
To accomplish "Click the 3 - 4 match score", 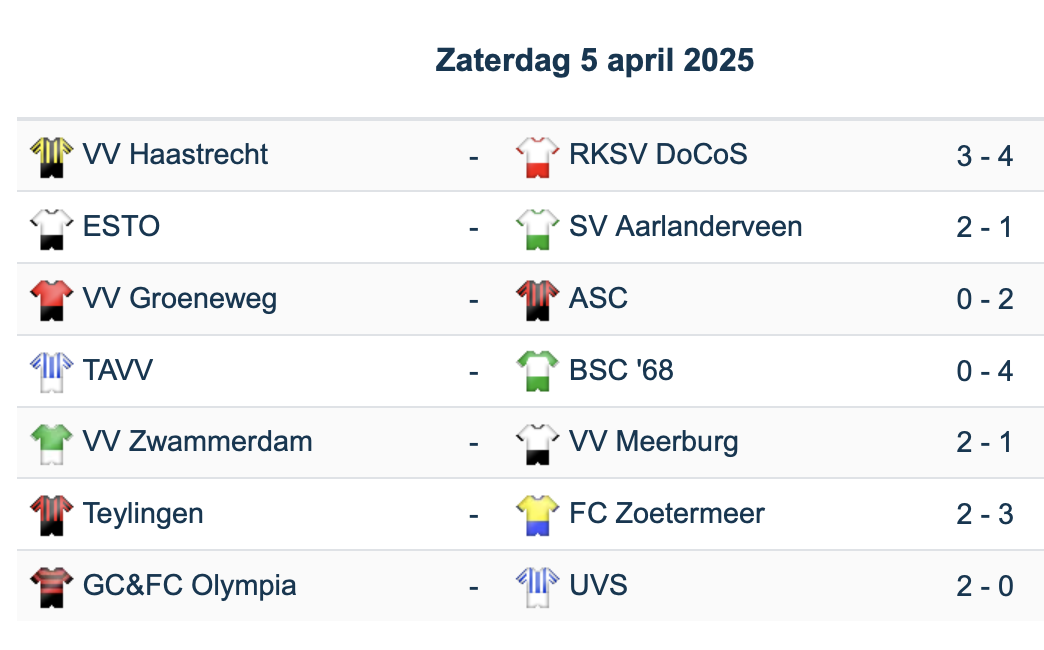I will (x=984, y=156).
